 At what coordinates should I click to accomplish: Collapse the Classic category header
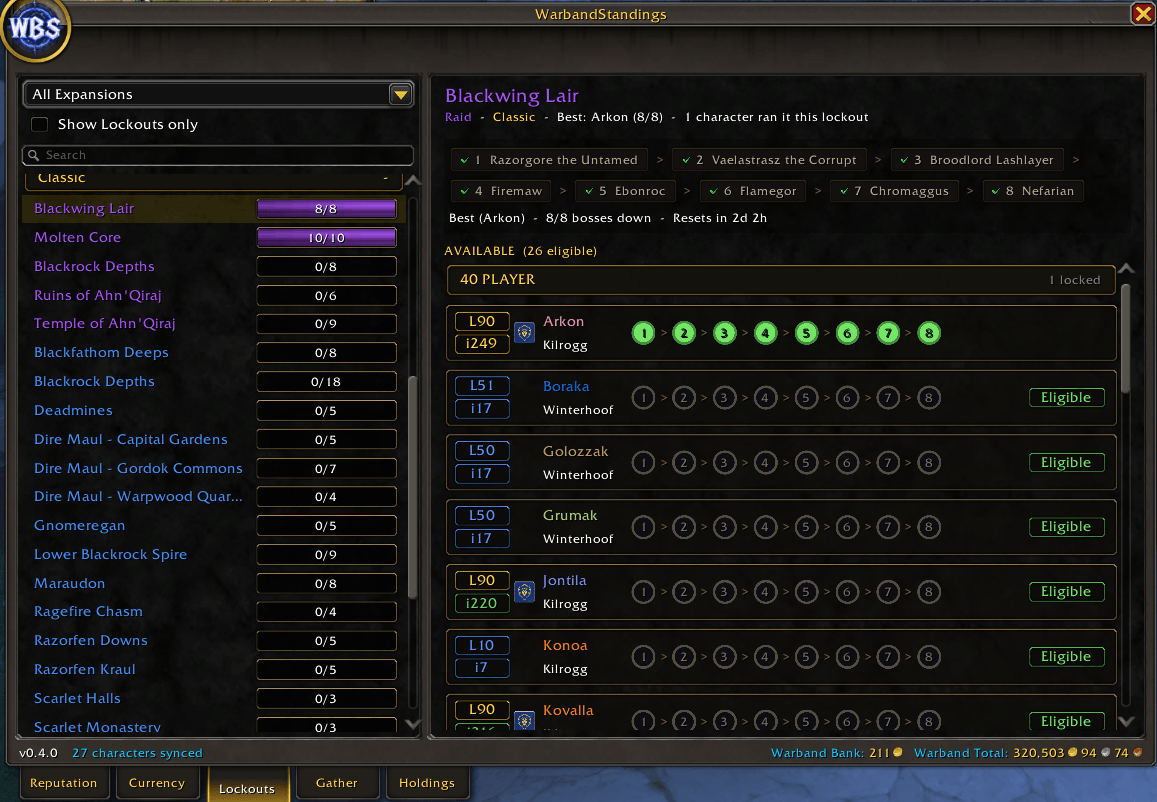click(x=213, y=179)
